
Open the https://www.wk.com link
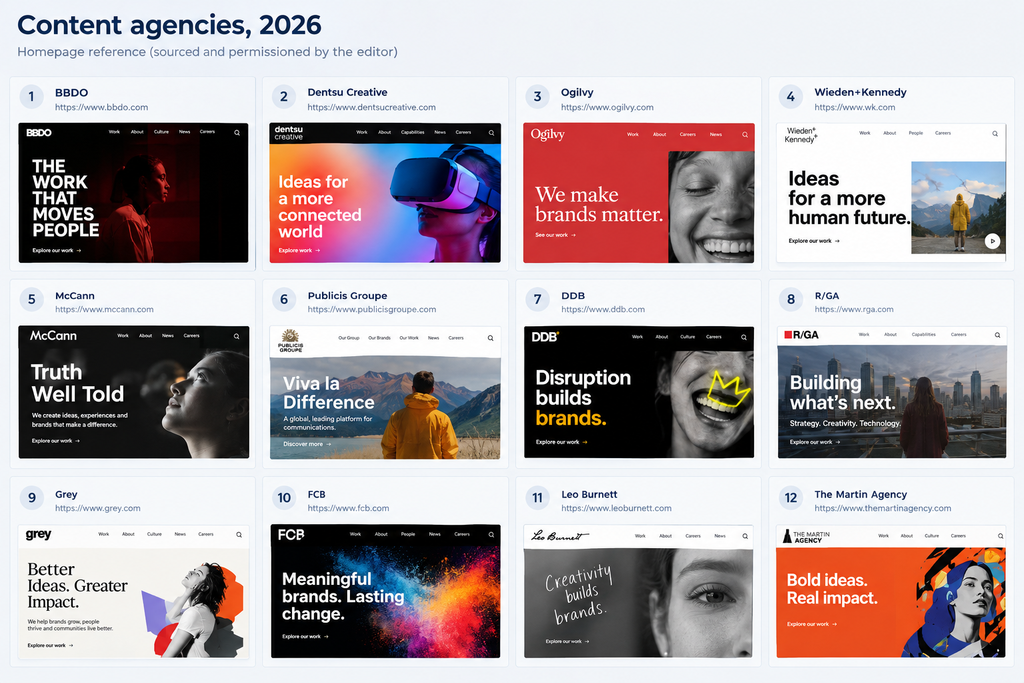(x=855, y=107)
